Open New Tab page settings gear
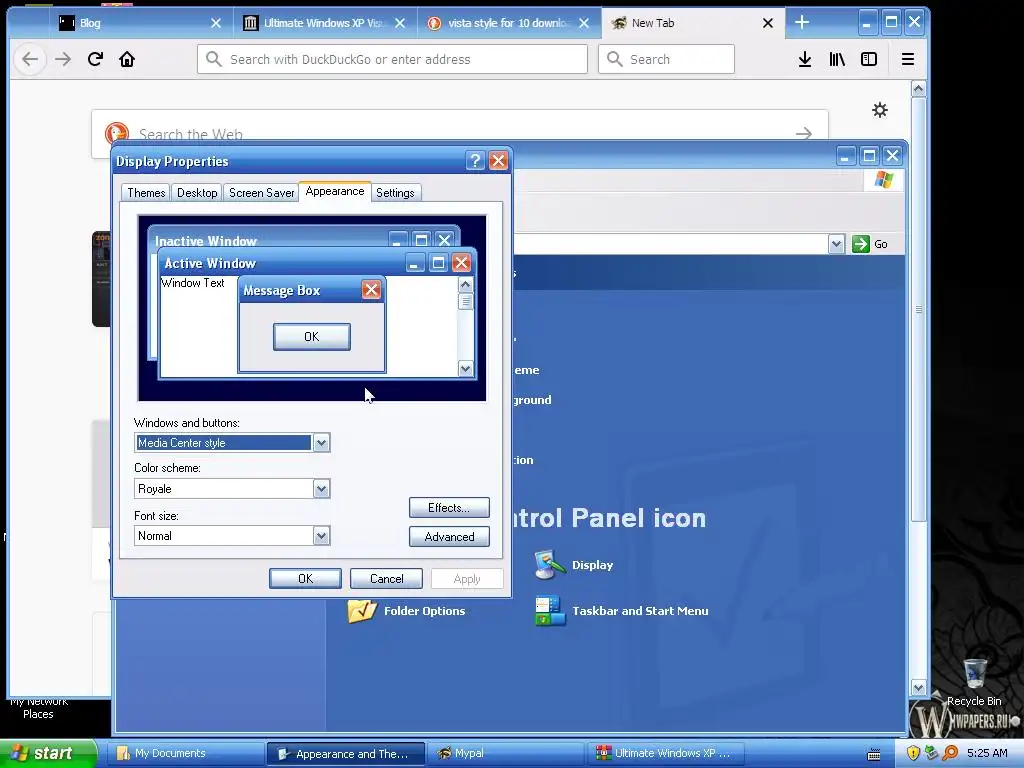Viewport: 1024px width, 768px height. pos(880,110)
